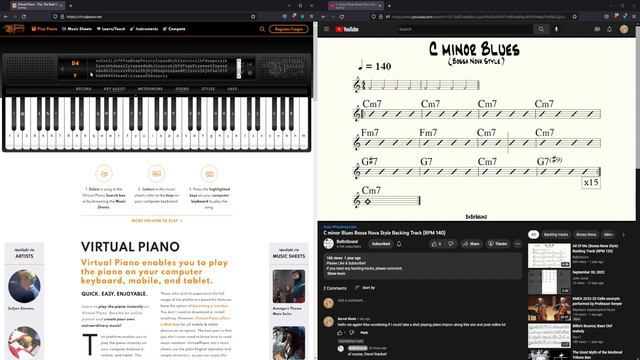Click YouTube browser reload button
Viewport: 640px width, 360px height.
click(x=342, y=17)
